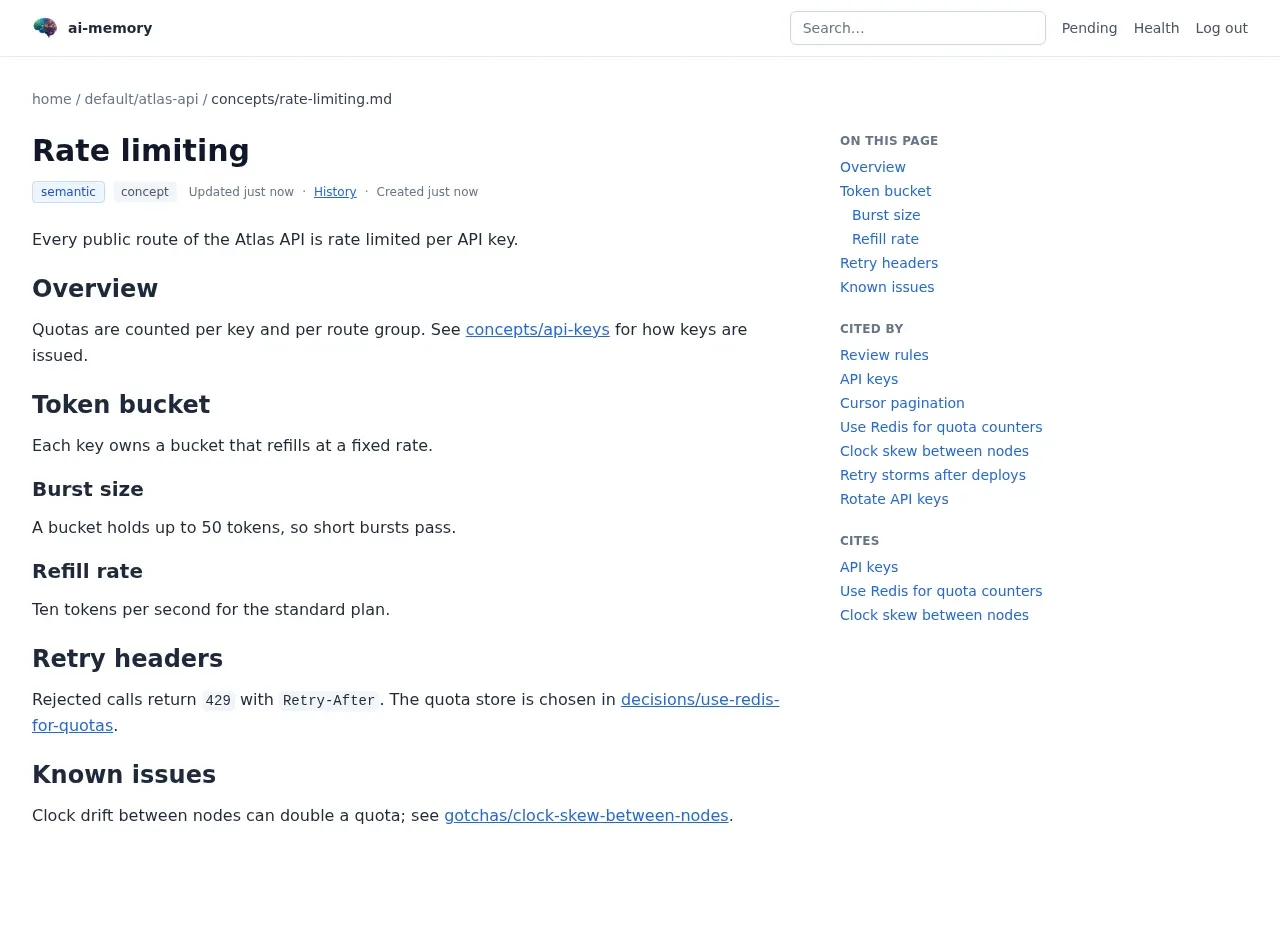Open Review rules under Cited By
Viewport: 1280px width, 926px height.
tap(884, 355)
